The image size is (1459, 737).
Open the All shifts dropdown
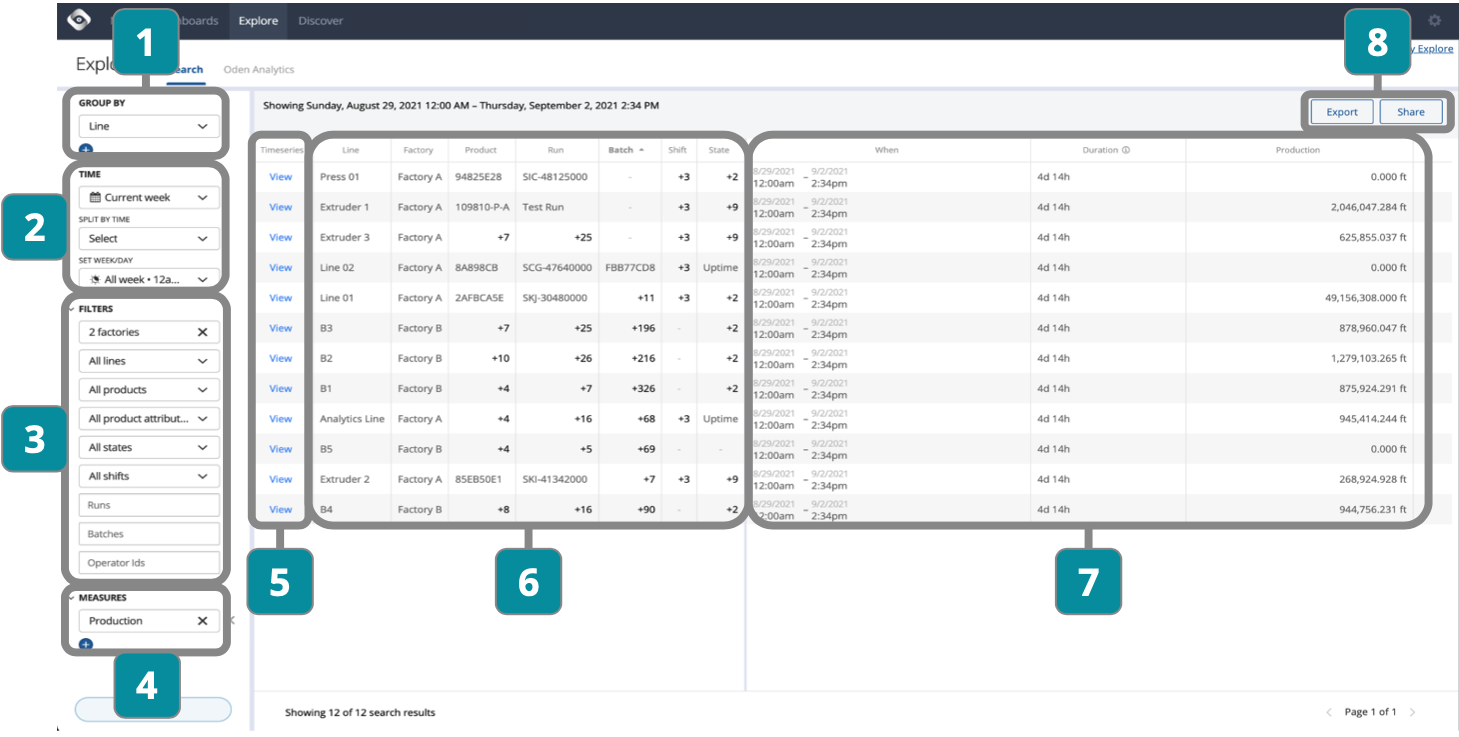click(x=148, y=477)
